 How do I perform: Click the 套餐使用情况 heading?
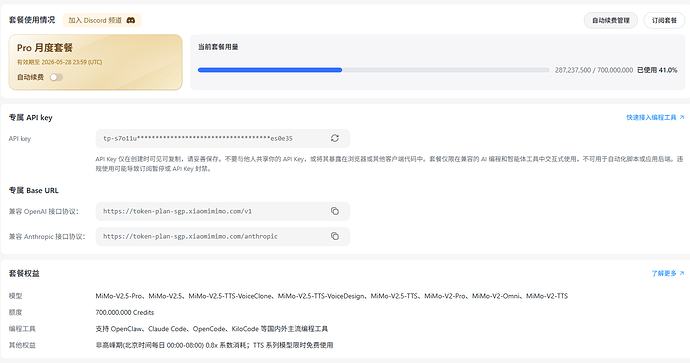(32, 20)
